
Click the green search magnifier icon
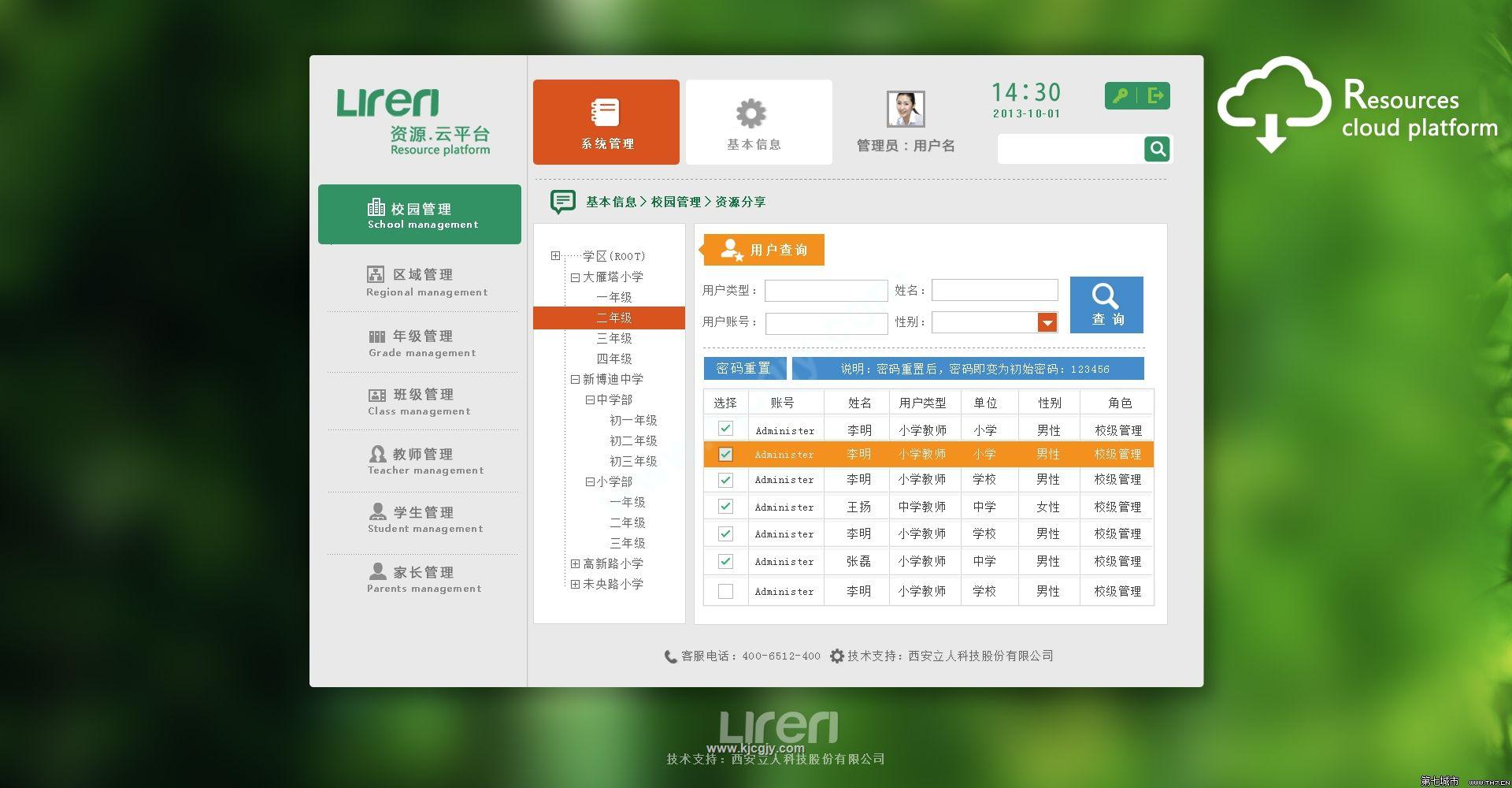(1157, 148)
